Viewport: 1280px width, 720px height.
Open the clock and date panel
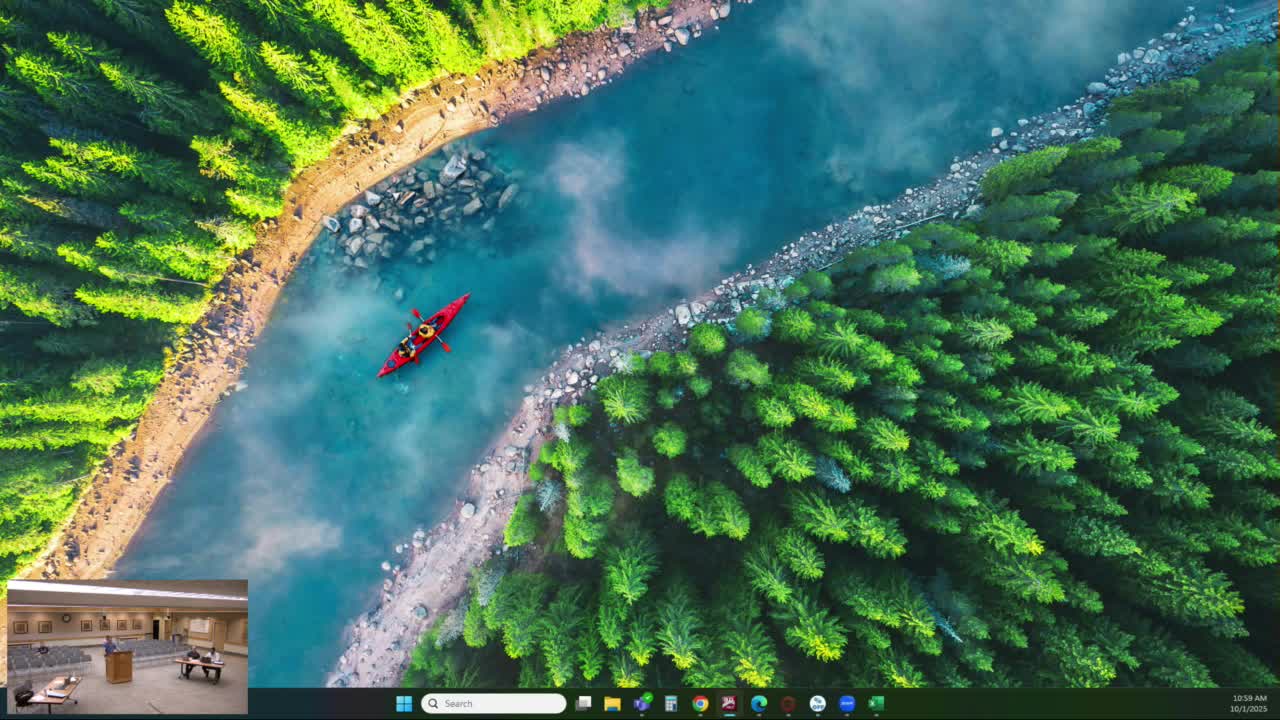1249,704
